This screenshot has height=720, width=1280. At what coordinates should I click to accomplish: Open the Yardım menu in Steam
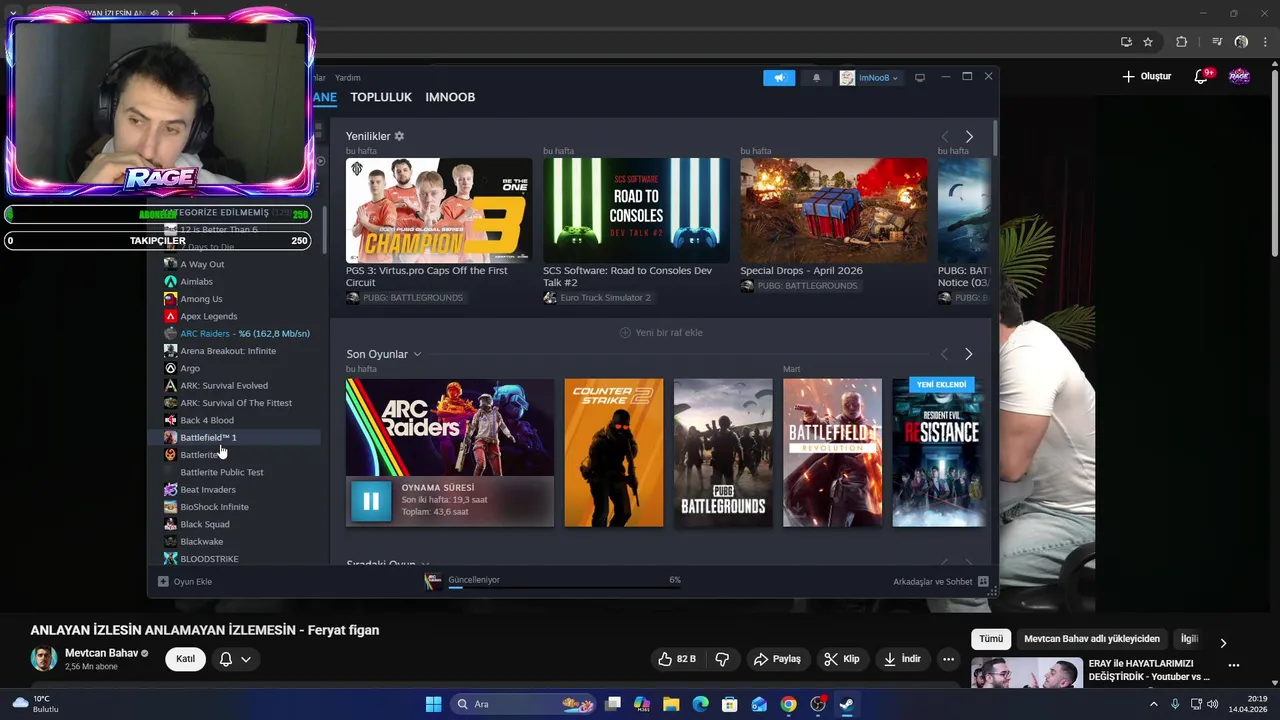point(348,77)
